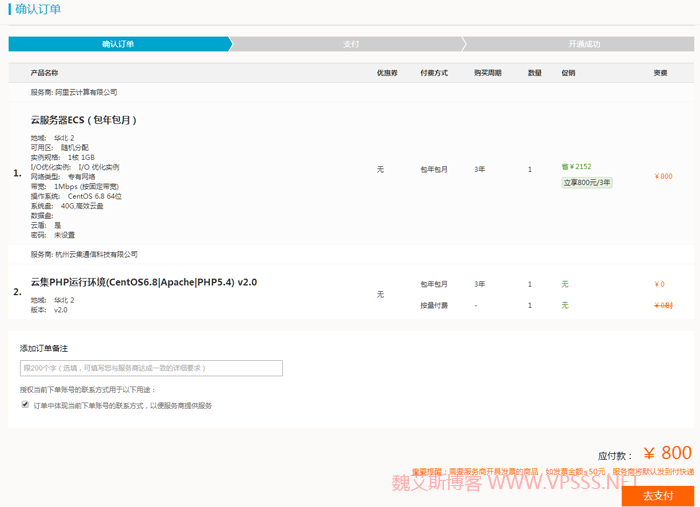Click the 购买周期 column header

pyautogui.click(x=487, y=73)
